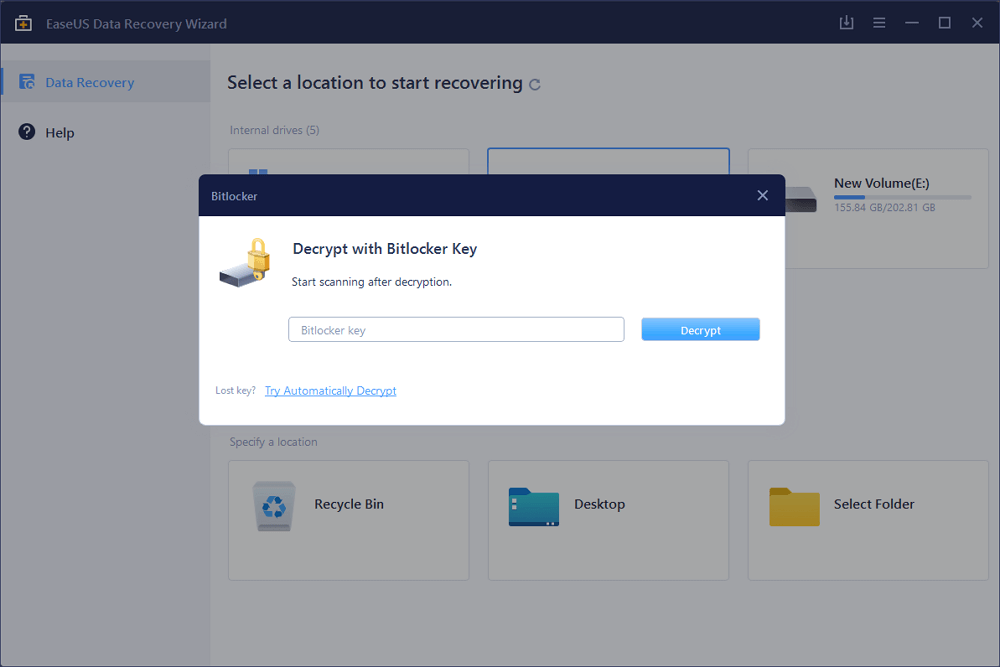Close the Bitlocker dialog
Screen dimensions: 1000x667
(763, 196)
